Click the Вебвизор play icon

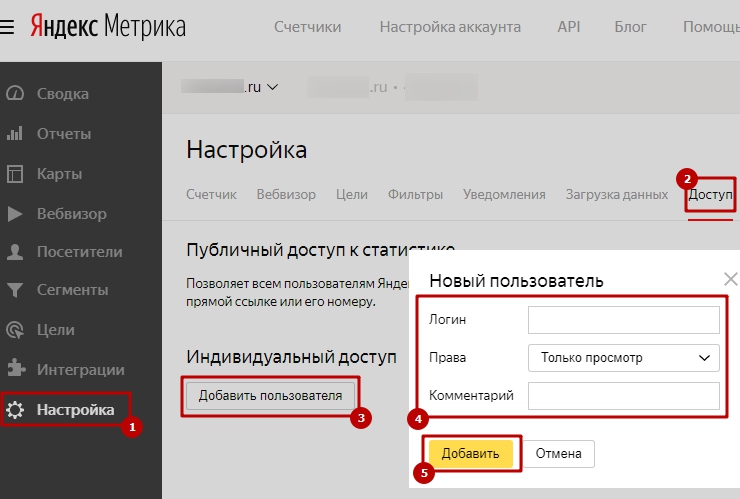[x=15, y=214]
